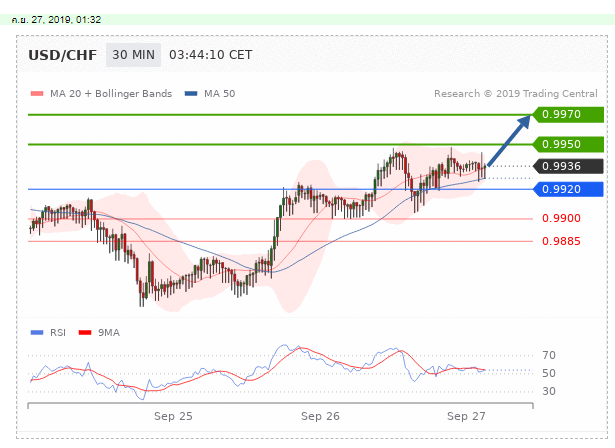Click the red 9MA legend swatch
The width and height of the screenshot is (615, 448).
click(85, 333)
